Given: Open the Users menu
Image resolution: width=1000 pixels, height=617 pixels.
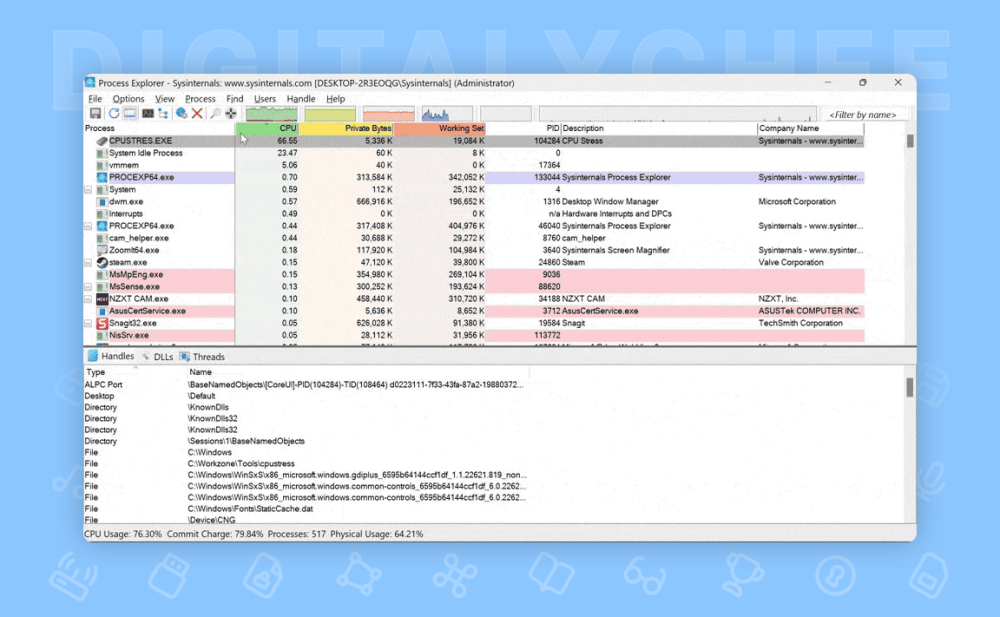Looking at the screenshot, I should 265,99.
